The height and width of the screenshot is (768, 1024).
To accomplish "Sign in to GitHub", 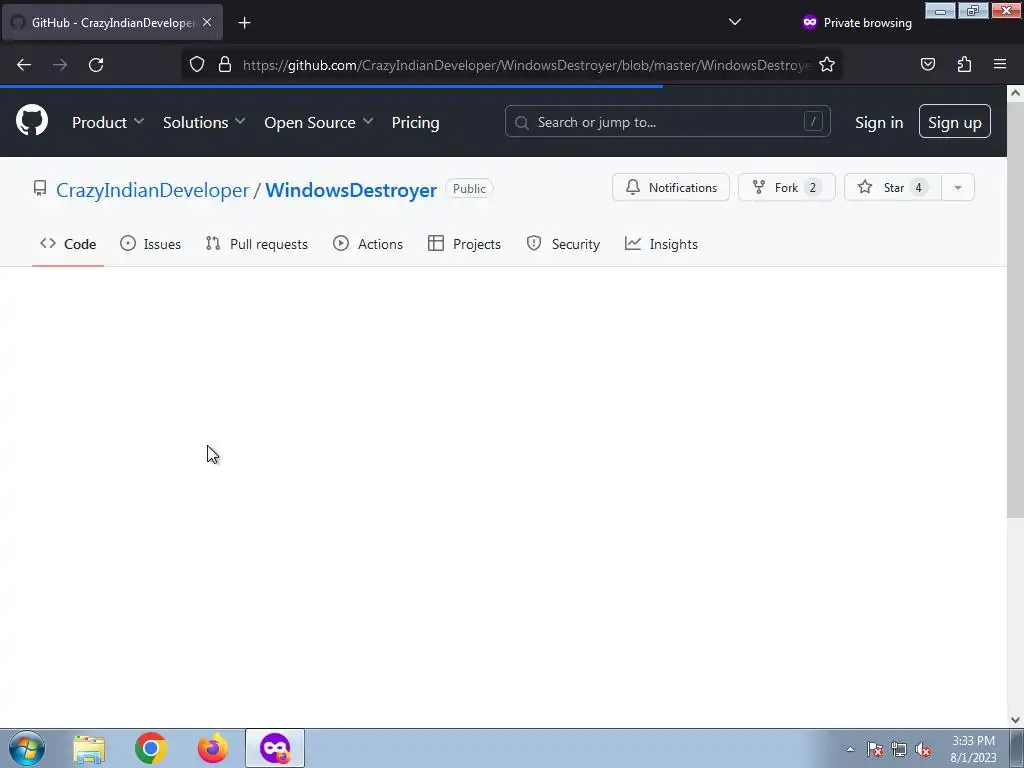I will coord(879,122).
